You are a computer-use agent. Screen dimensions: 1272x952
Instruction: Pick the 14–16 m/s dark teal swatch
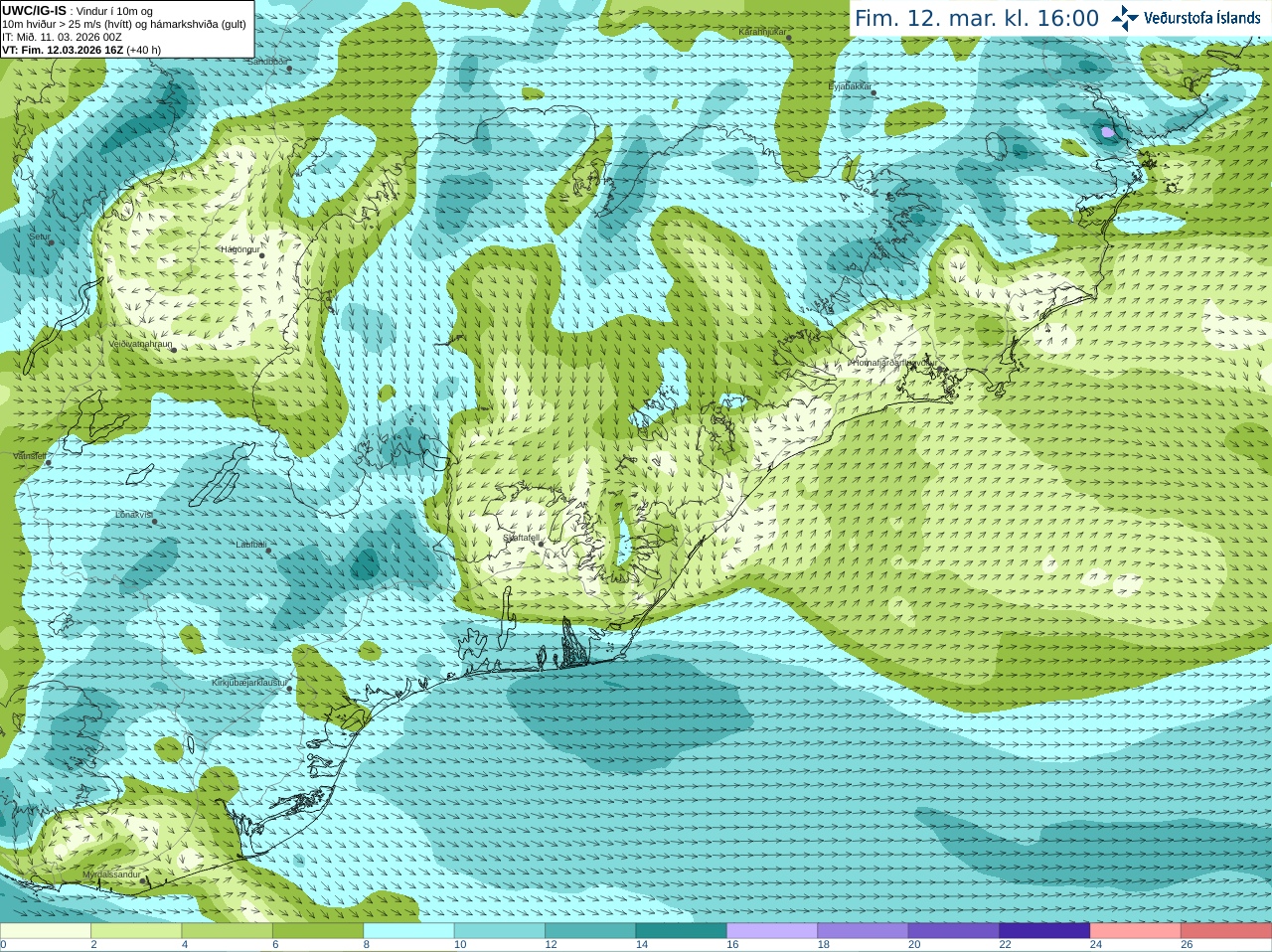(682, 931)
